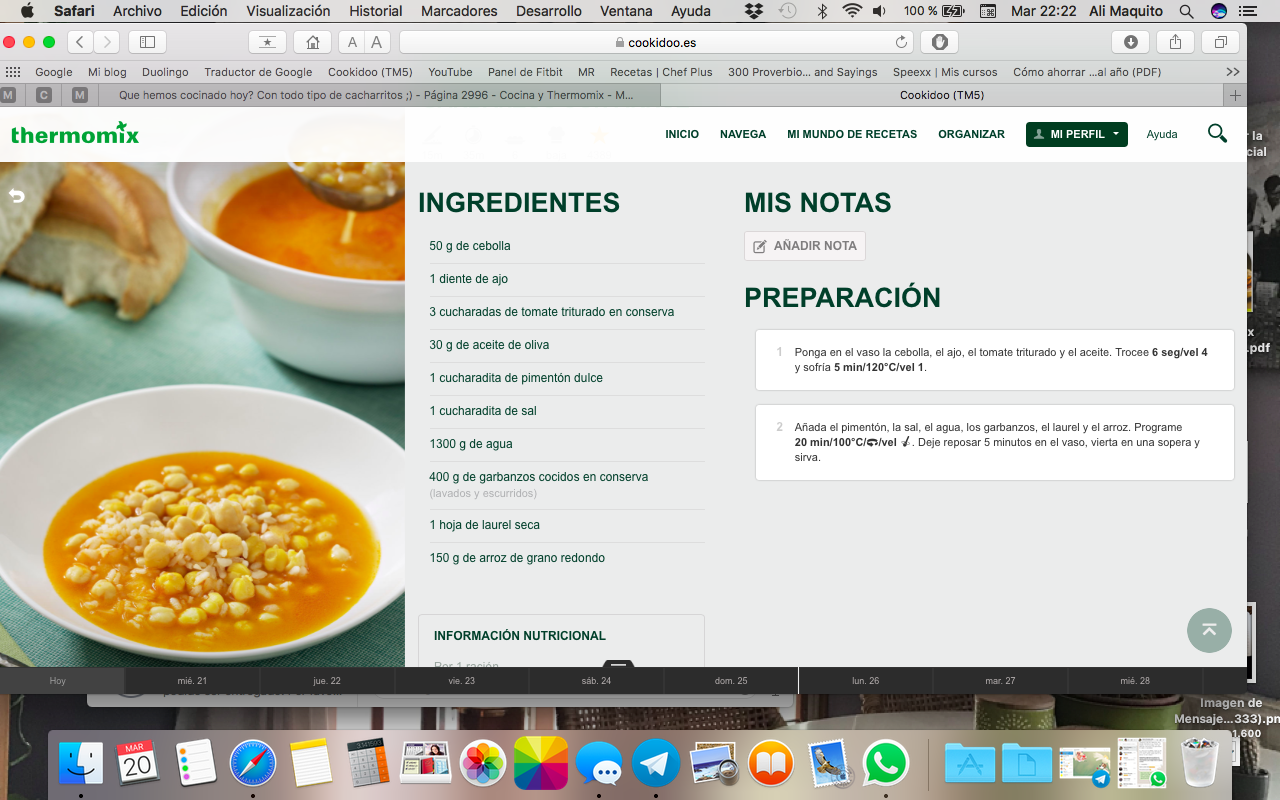
Task: Open Calculator from the Dock
Action: pos(368,764)
